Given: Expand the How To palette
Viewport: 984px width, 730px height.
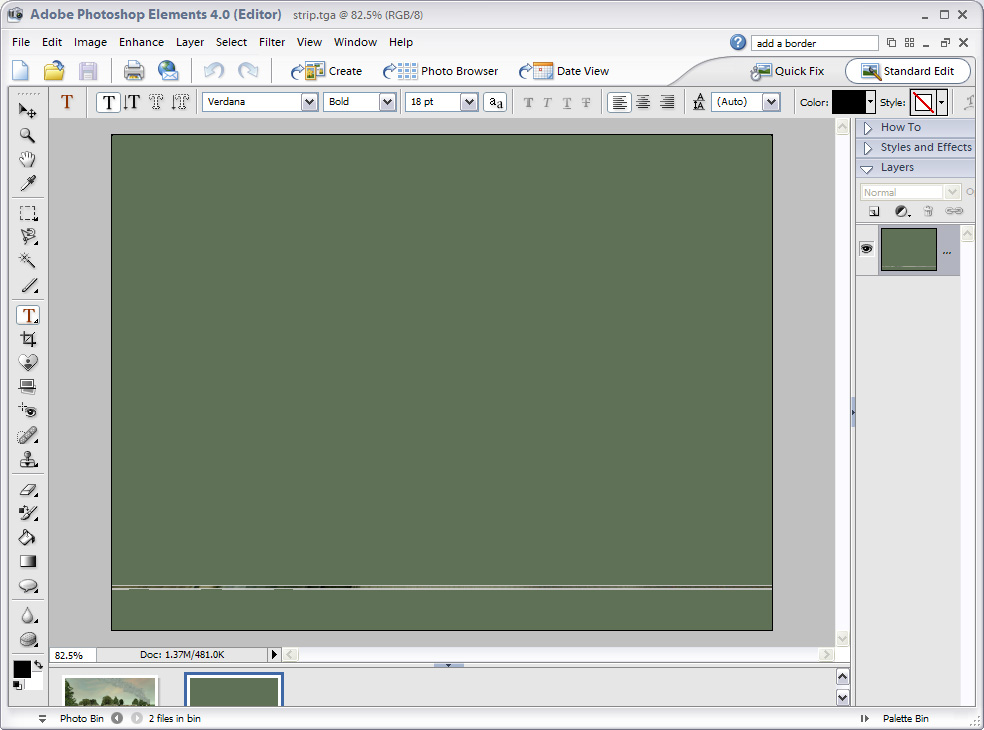Looking at the screenshot, I should click(x=868, y=127).
